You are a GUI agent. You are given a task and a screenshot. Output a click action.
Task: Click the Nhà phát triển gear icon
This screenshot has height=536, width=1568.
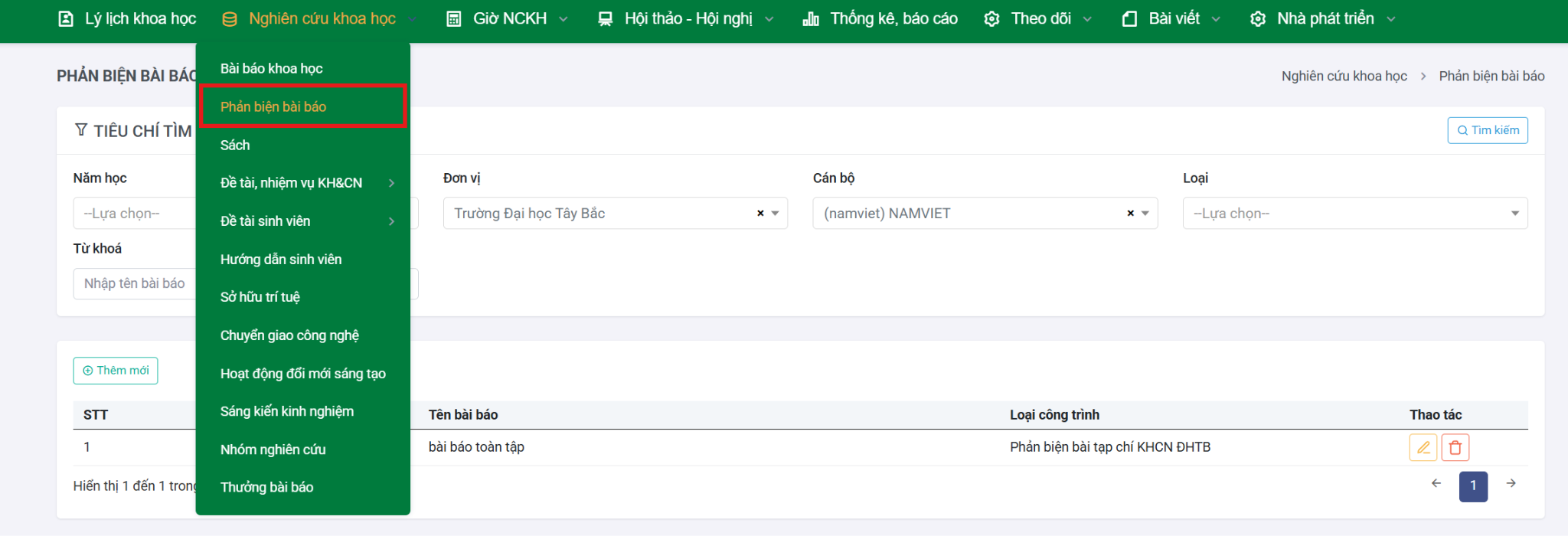(x=1258, y=19)
